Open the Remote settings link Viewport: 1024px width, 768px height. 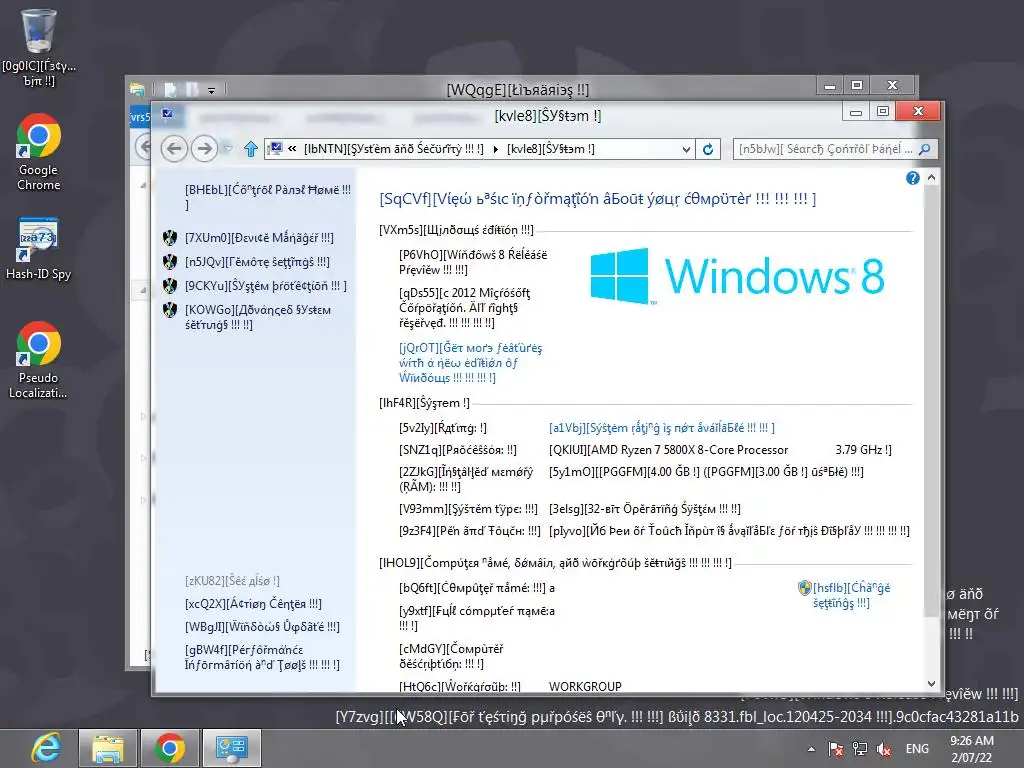257,262
